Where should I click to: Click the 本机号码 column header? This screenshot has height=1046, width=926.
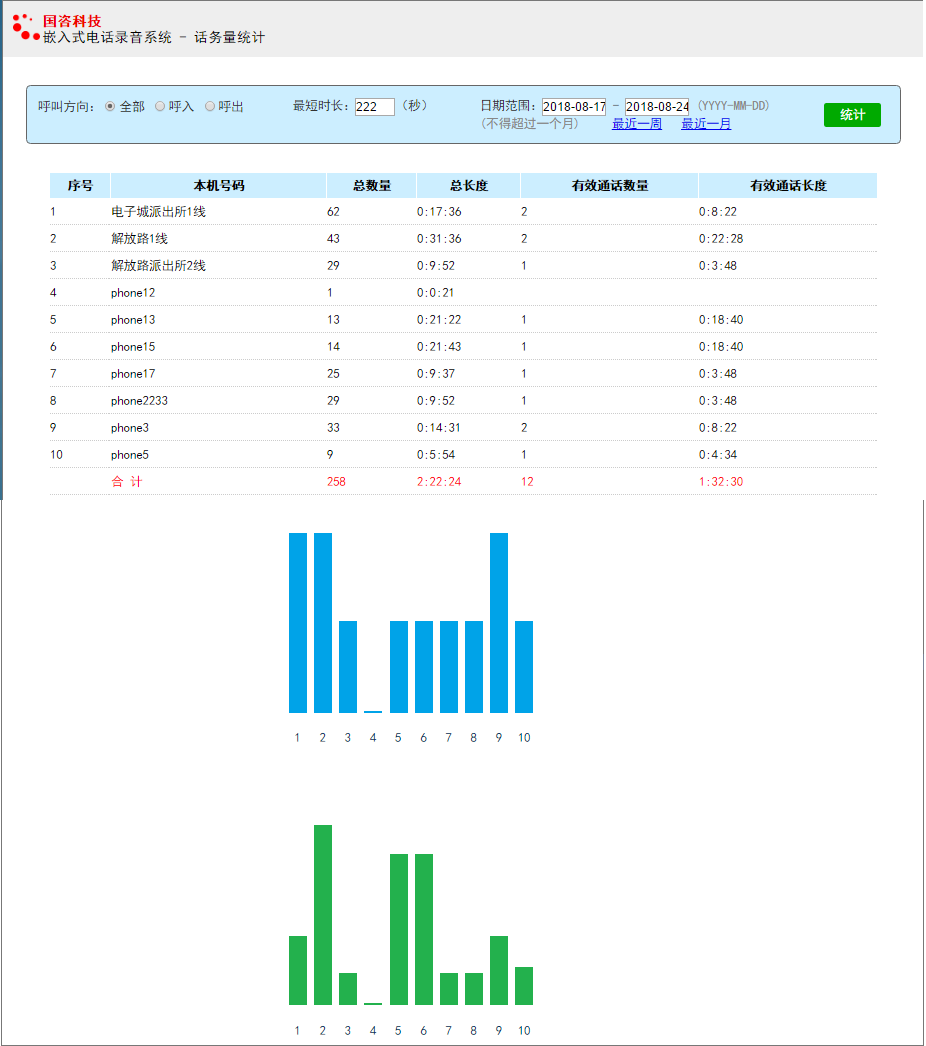tap(219, 185)
